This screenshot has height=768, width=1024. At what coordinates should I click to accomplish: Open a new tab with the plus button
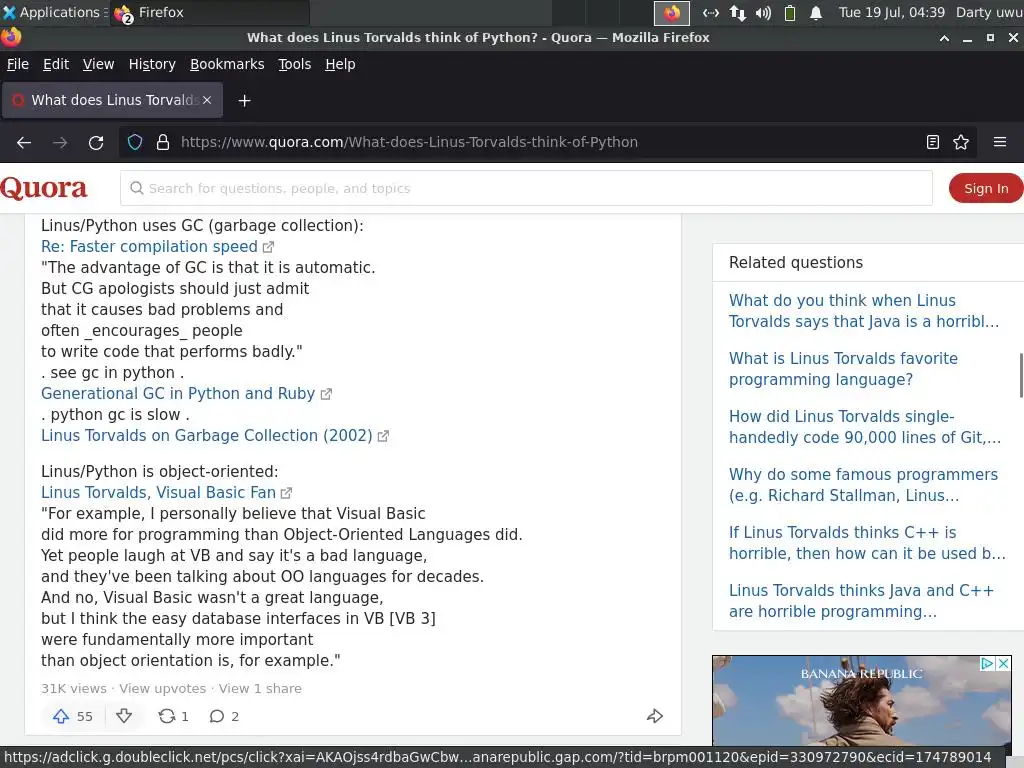click(x=244, y=101)
